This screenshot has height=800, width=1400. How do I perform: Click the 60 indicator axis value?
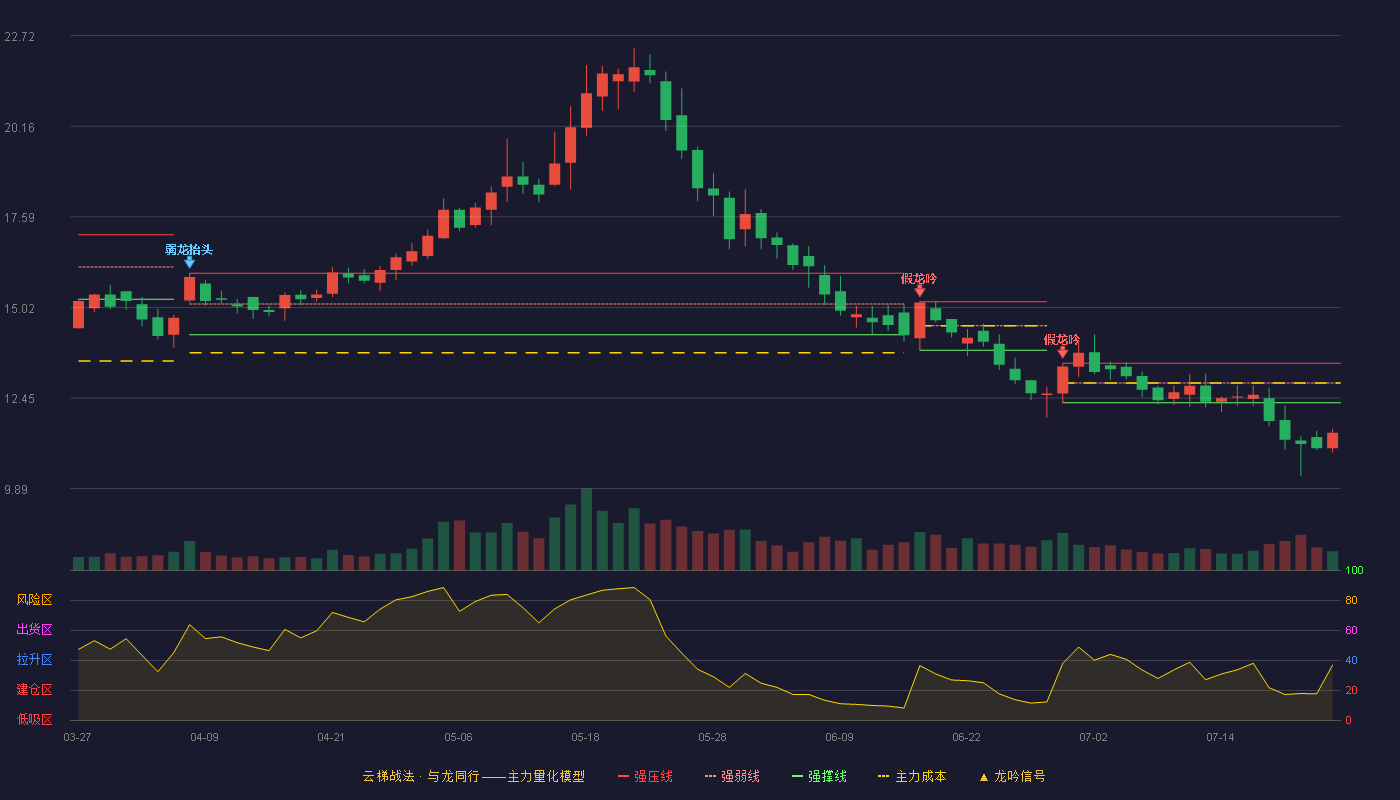(x=1351, y=630)
